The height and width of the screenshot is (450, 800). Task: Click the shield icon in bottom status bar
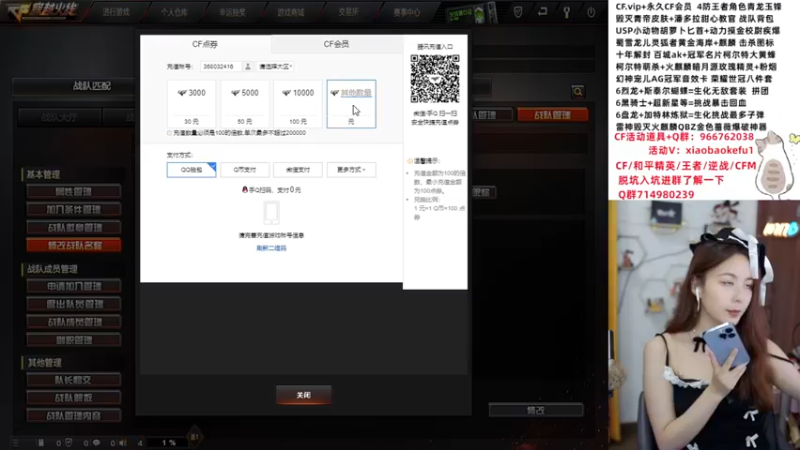coord(68,443)
